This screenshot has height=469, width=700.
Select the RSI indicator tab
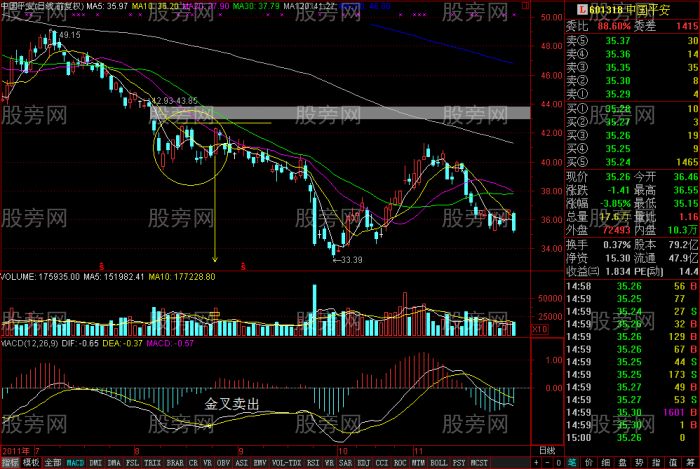pyautogui.click(x=313, y=463)
